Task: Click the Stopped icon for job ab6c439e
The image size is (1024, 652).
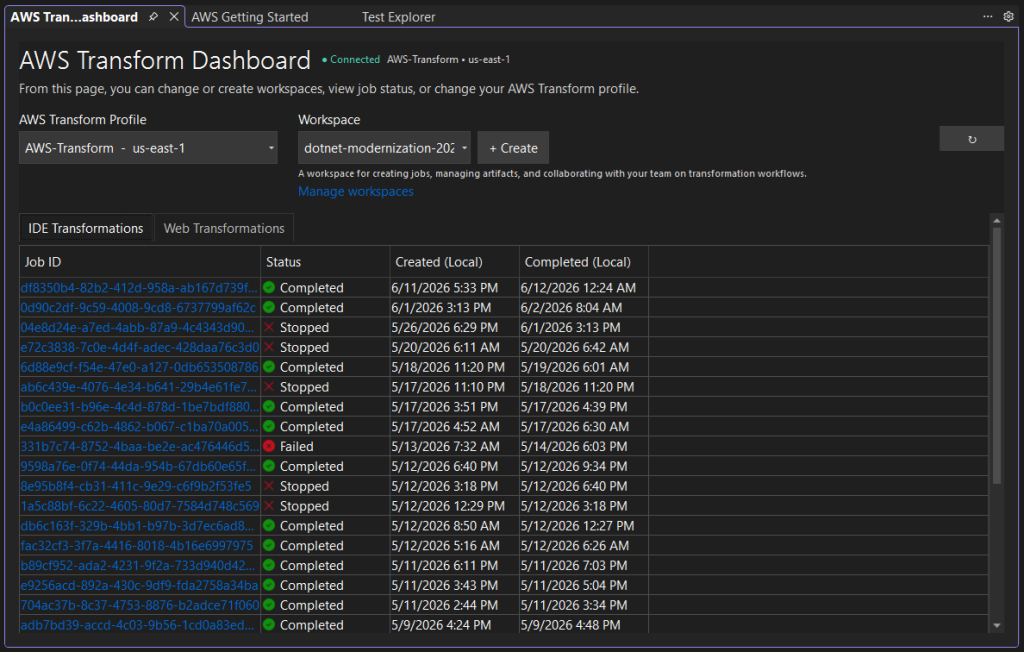Action: coord(269,387)
